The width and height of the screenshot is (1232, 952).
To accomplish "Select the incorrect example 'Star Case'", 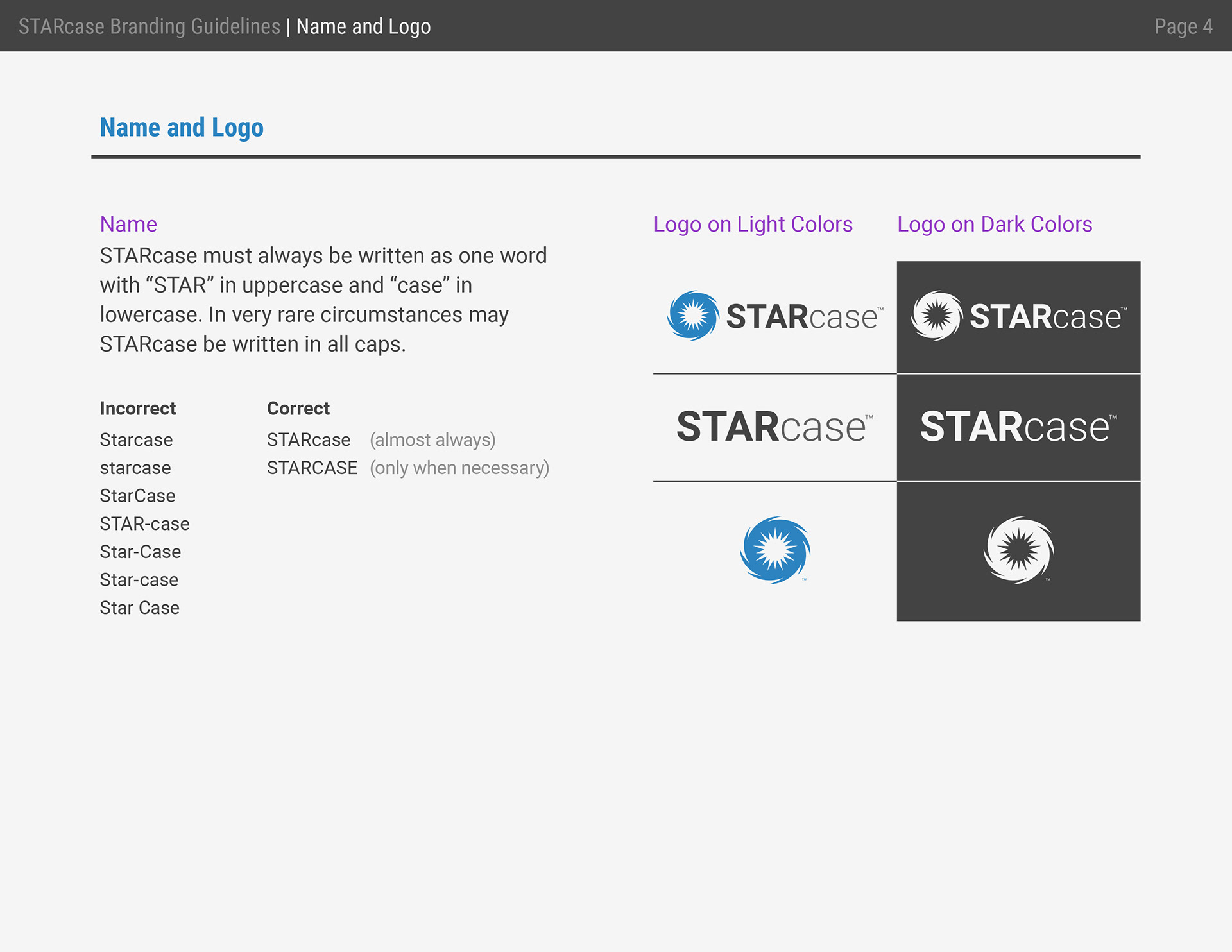I will point(139,608).
